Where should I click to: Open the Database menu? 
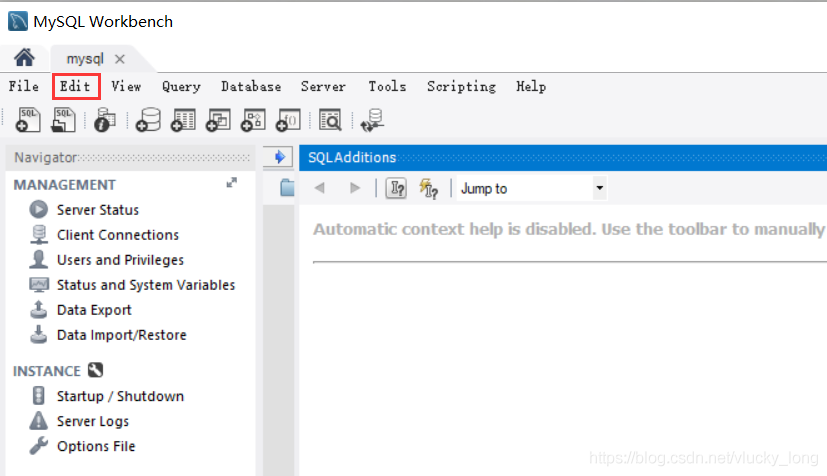point(251,86)
